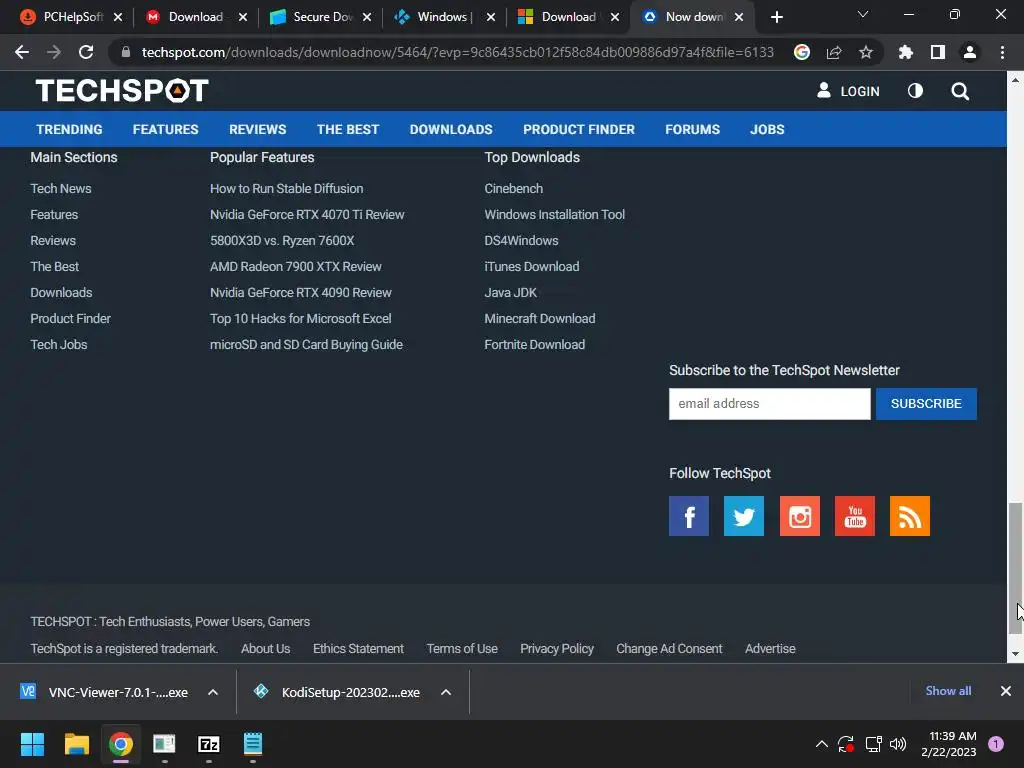The height and width of the screenshot is (768, 1024).
Task: Click the address bar URL
Action: [457, 52]
